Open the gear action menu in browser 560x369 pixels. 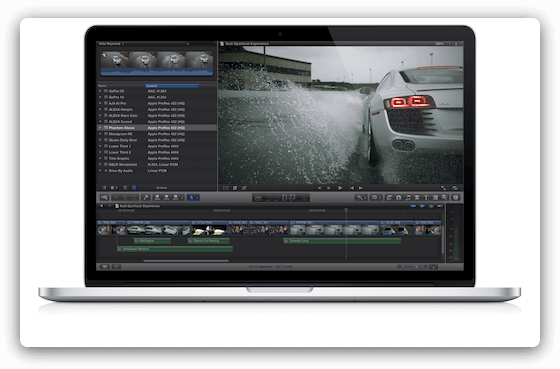[114, 188]
